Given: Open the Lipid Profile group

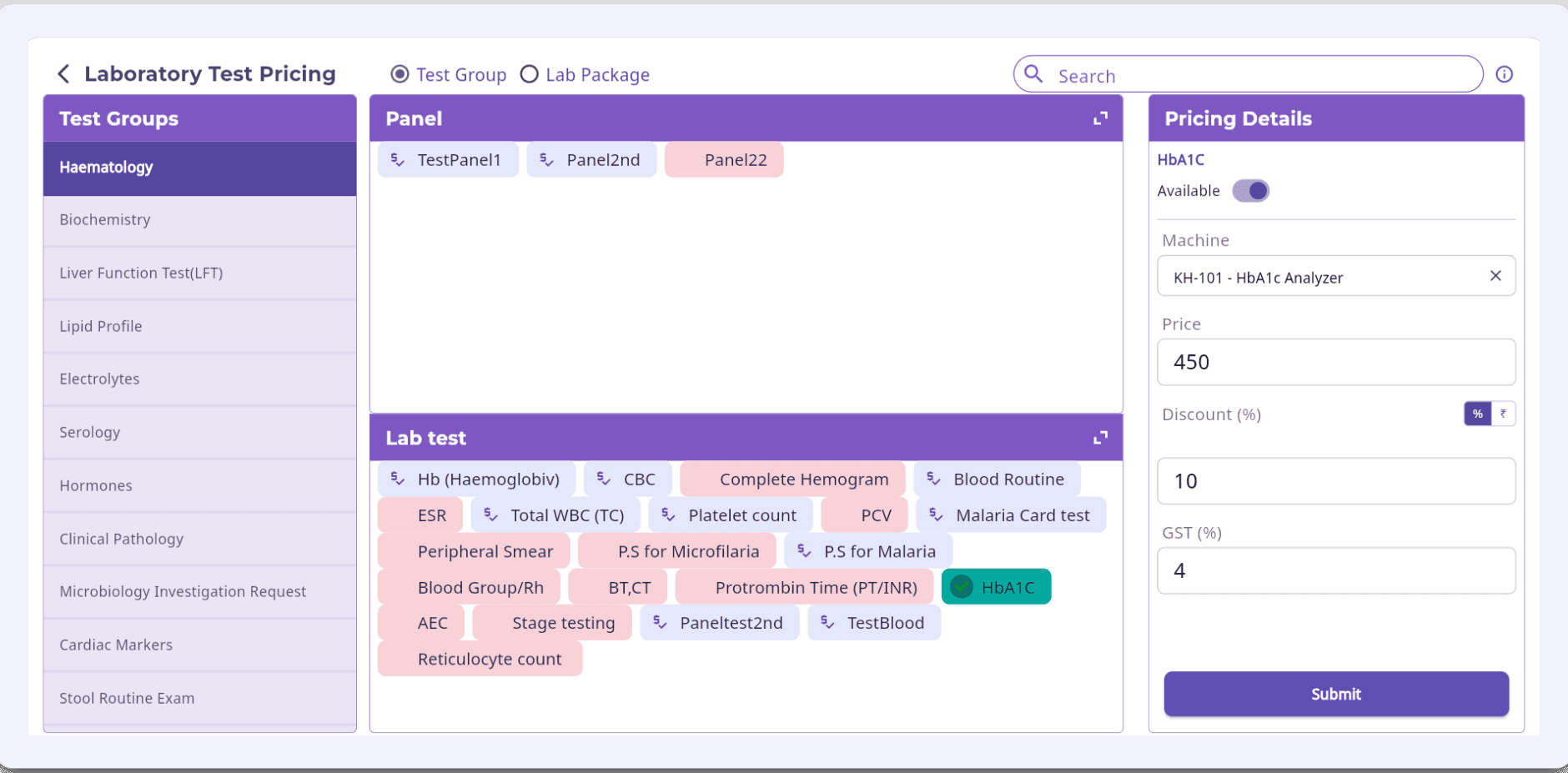Looking at the screenshot, I should [x=200, y=327].
